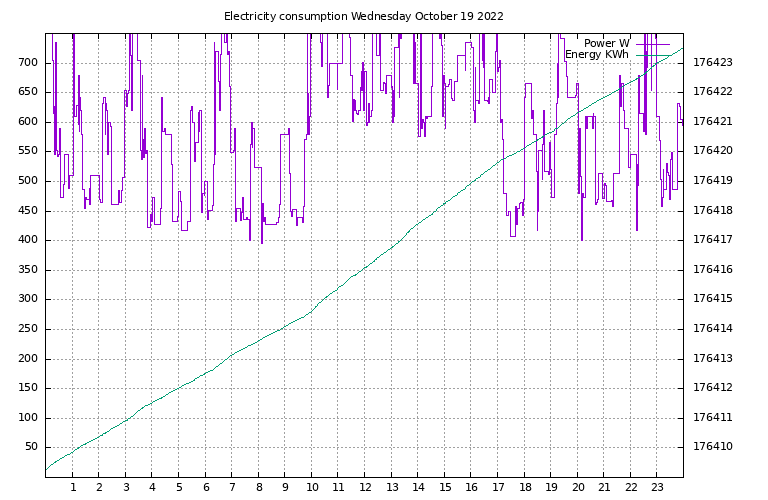The image size is (768, 500).
Task: Click hour label 4 on the x-axis
Action: [x=152, y=488]
